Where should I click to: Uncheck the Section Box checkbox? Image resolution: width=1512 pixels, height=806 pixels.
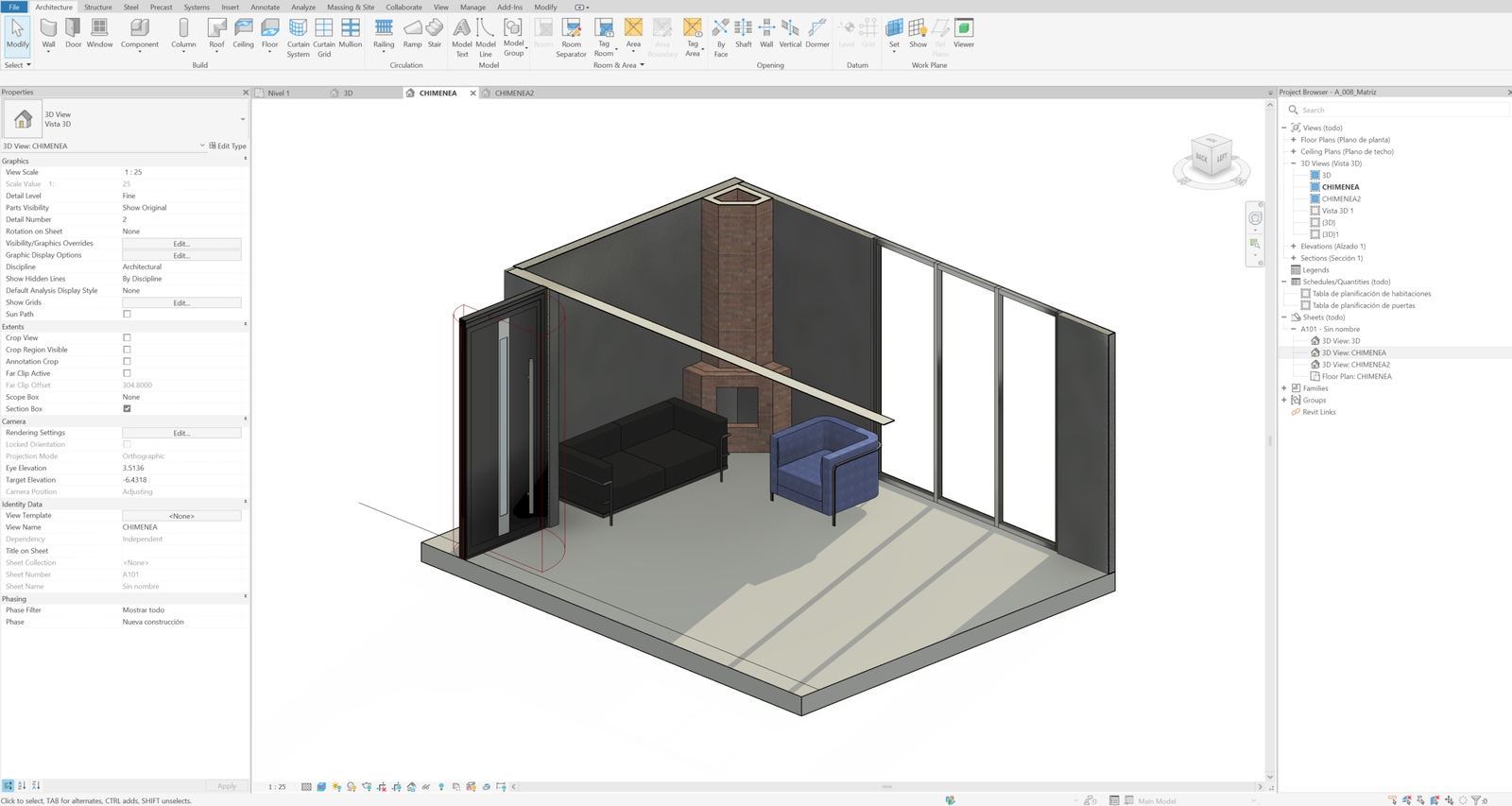pos(127,409)
